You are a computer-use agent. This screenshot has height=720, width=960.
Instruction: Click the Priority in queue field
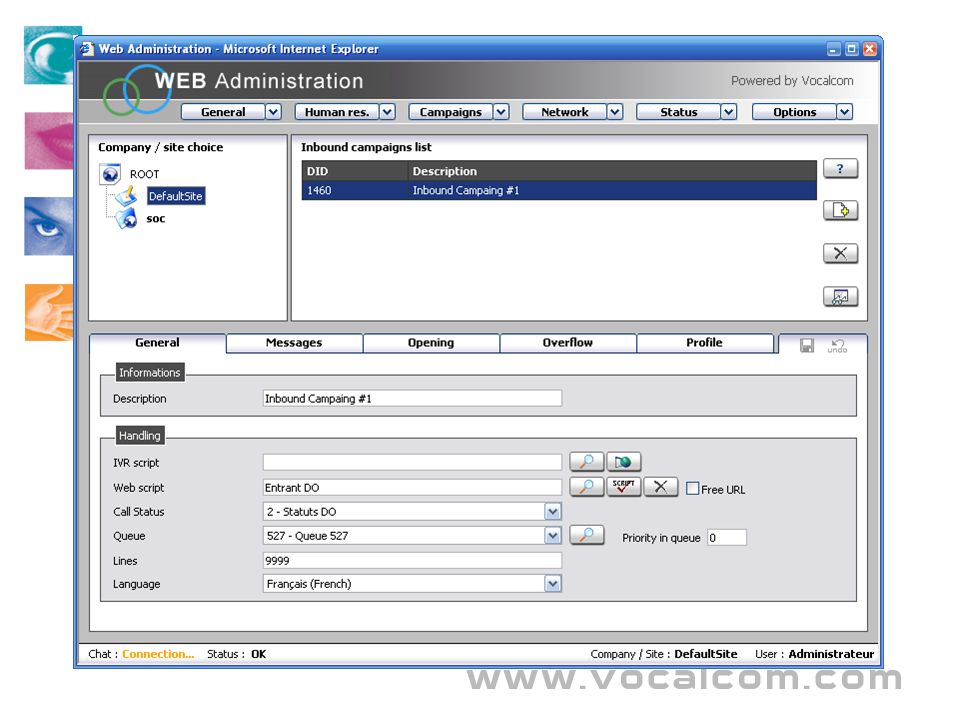[727, 538]
